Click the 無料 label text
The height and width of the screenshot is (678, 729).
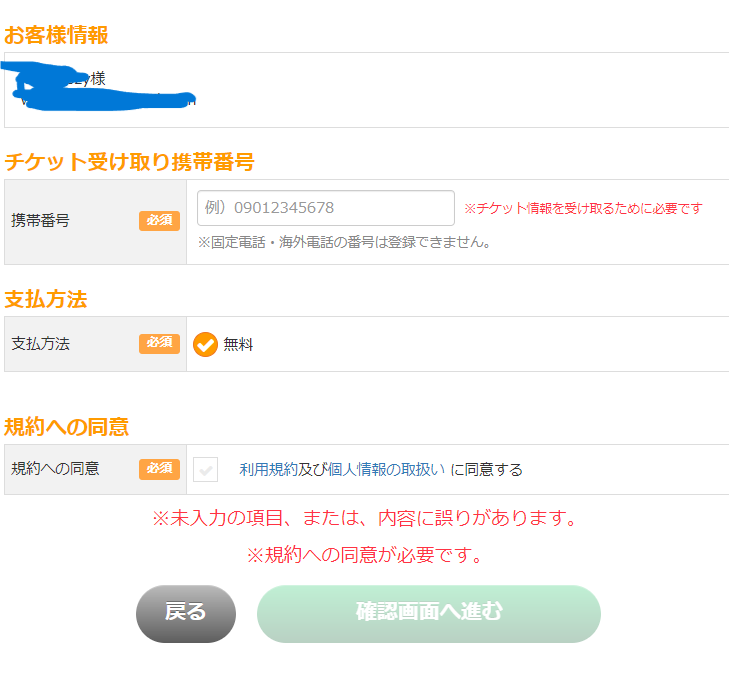(x=238, y=345)
